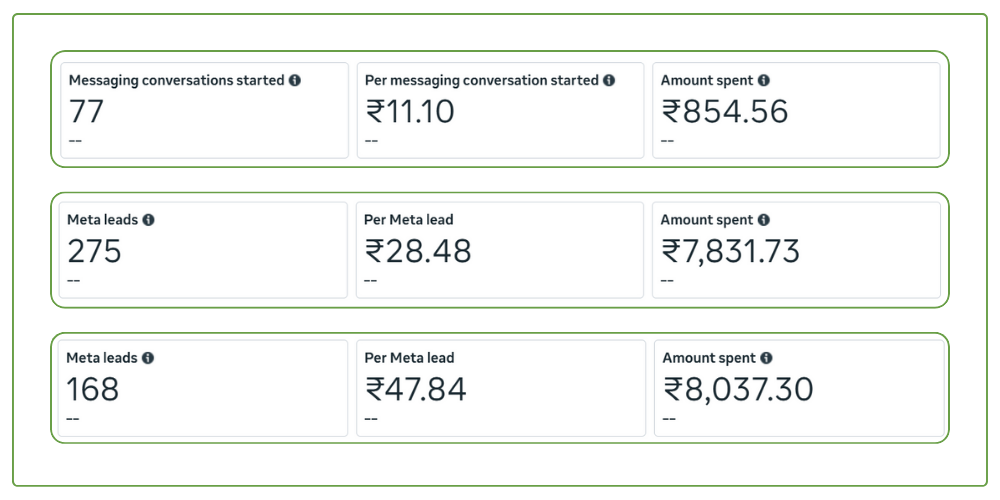
Task: Click info icon for Meta leads 168
Action: tap(148, 358)
